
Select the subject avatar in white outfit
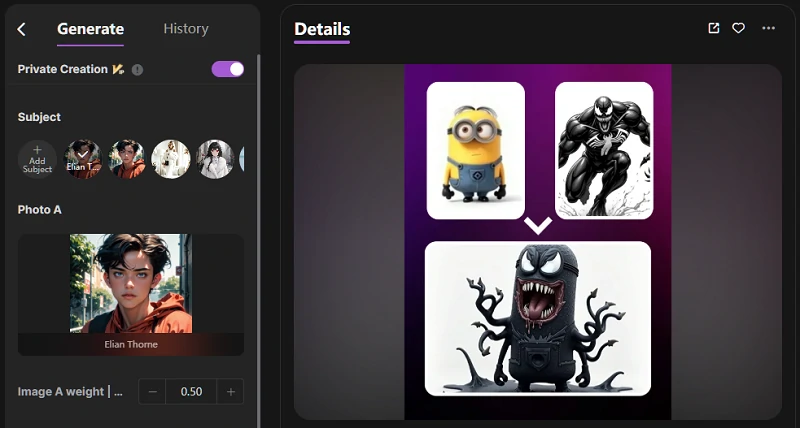(x=171, y=159)
